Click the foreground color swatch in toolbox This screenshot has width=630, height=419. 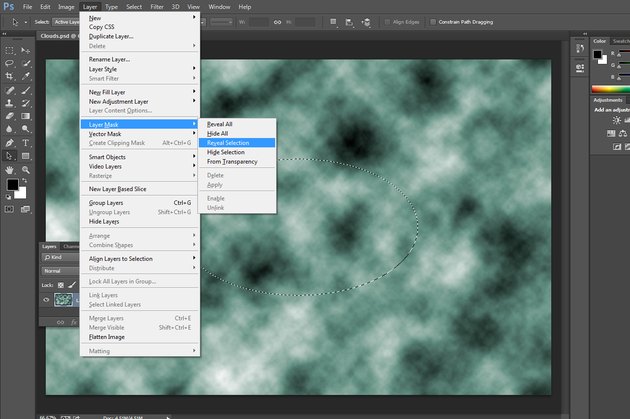12,184
